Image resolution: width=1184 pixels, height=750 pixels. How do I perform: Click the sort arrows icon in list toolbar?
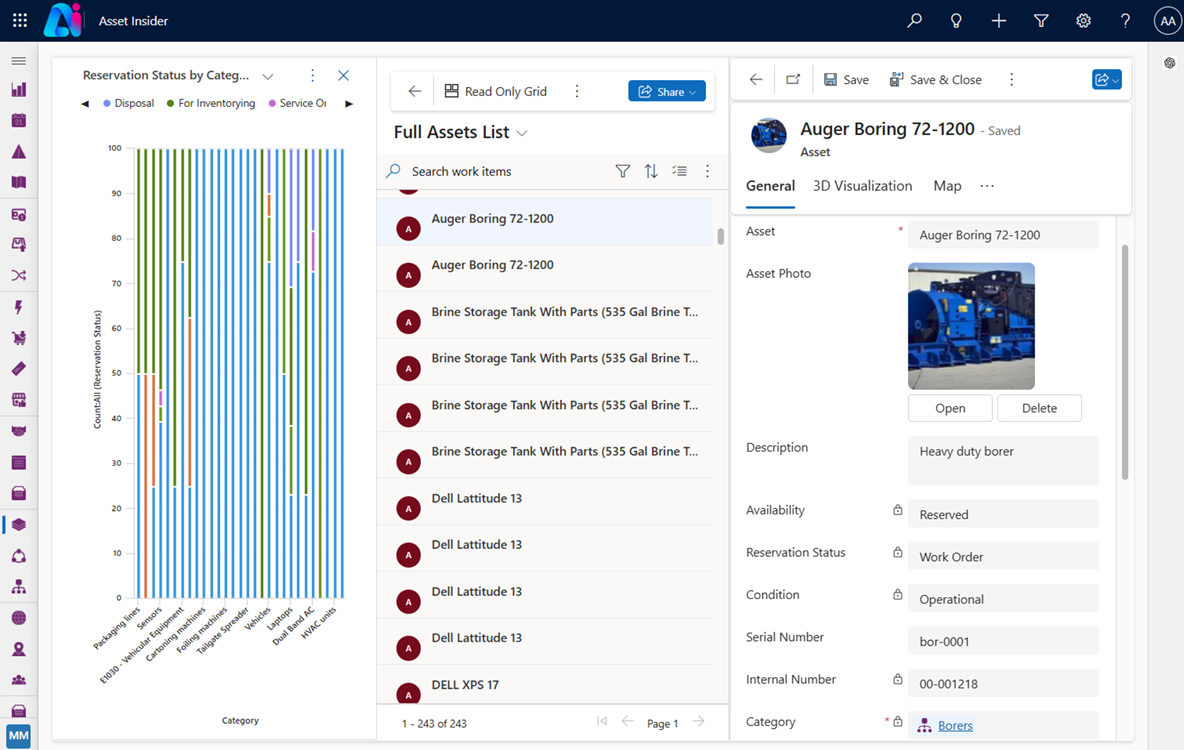[651, 171]
